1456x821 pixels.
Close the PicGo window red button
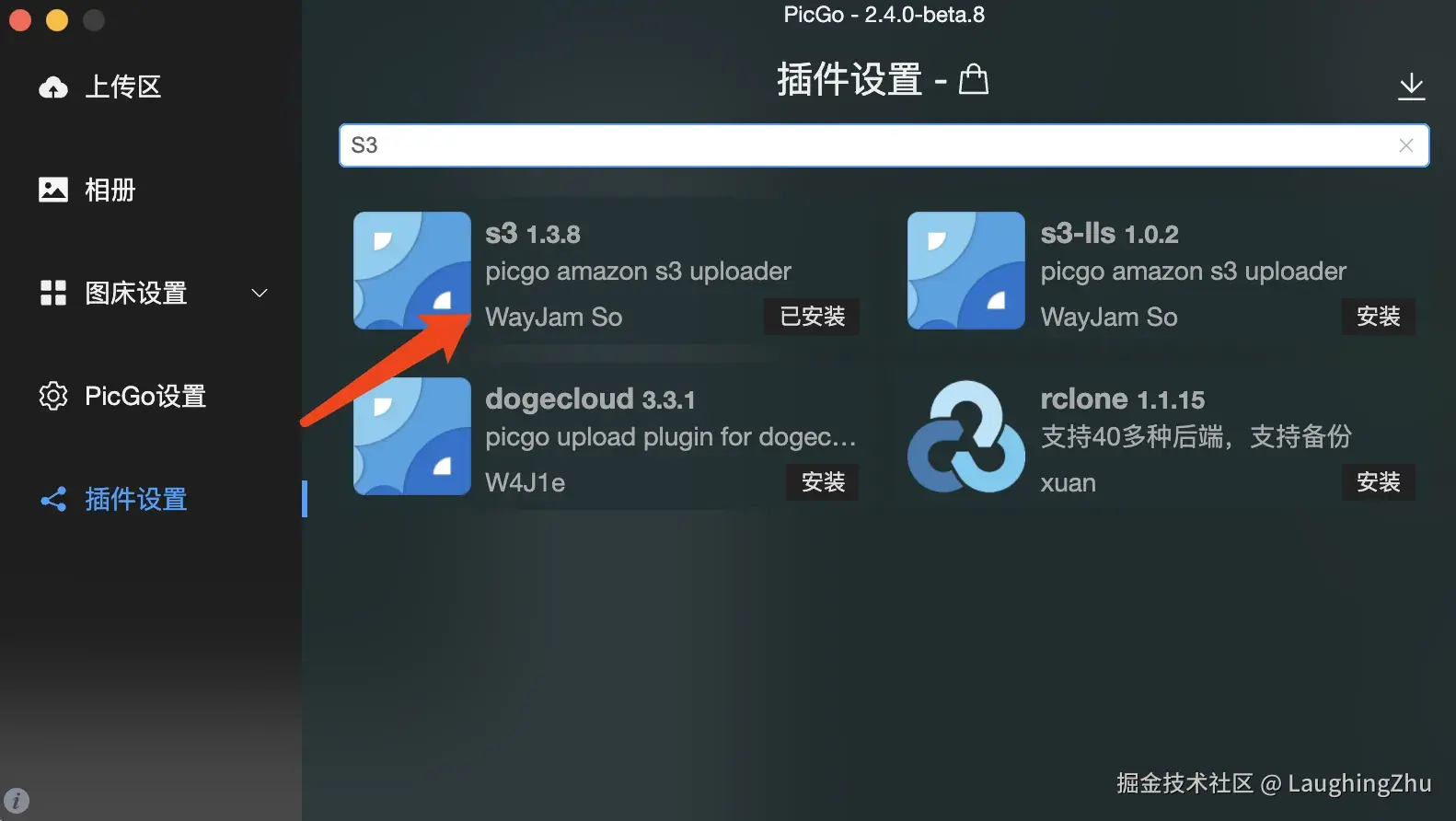(x=20, y=20)
